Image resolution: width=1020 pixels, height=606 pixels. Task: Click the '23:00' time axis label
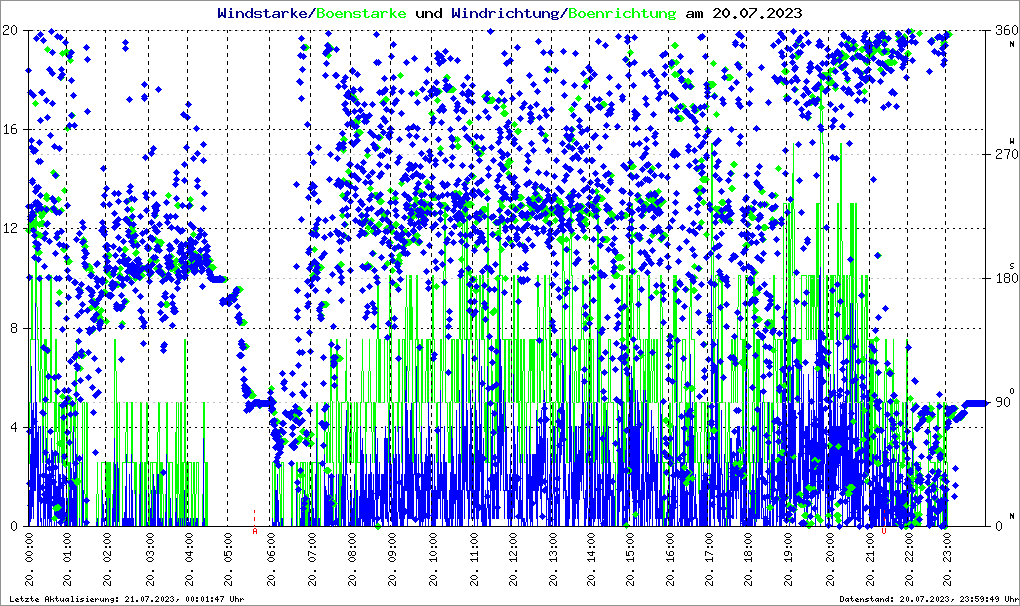point(947,547)
